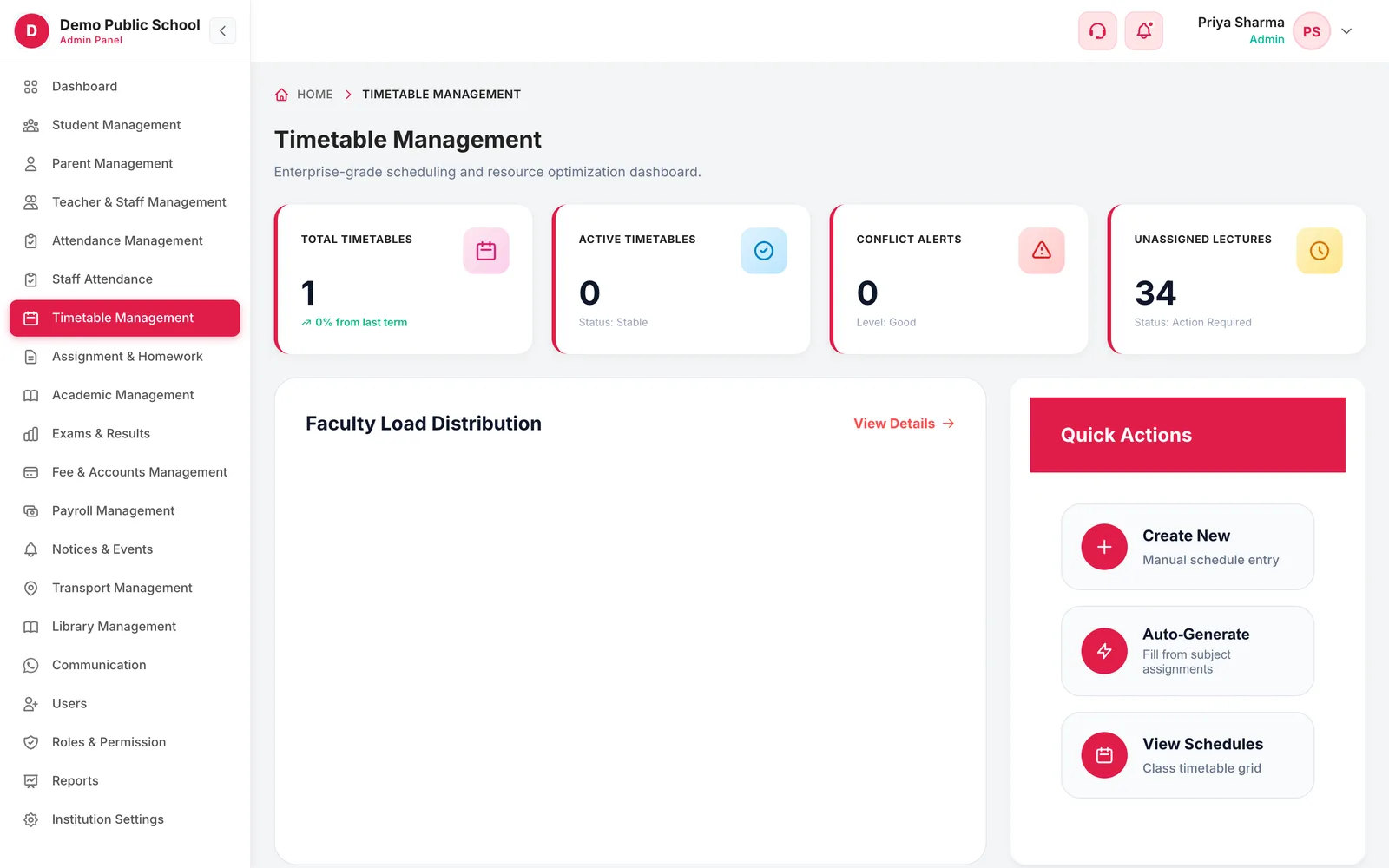Click '0% from last term' text
1389x868 pixels.
click(361, 322)
